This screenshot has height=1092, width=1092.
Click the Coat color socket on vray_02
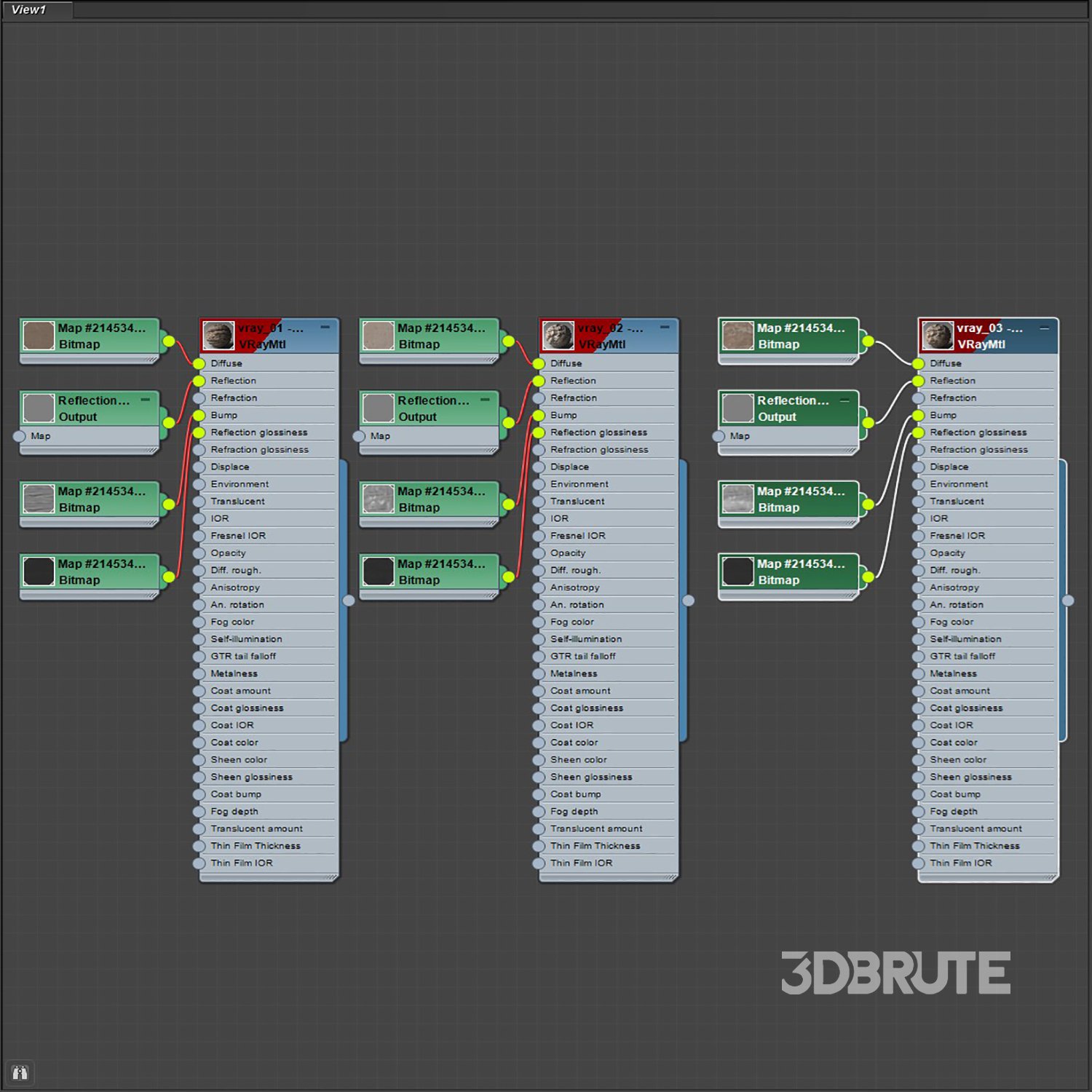(x=539, y=743)
